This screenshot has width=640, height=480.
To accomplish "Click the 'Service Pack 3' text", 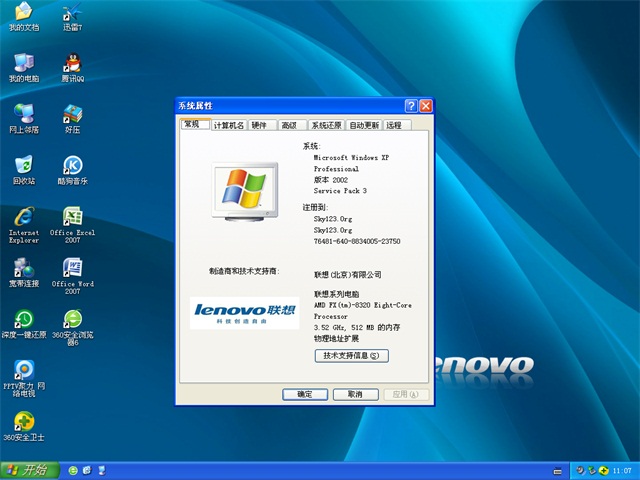I will click(x=340, y=191).
